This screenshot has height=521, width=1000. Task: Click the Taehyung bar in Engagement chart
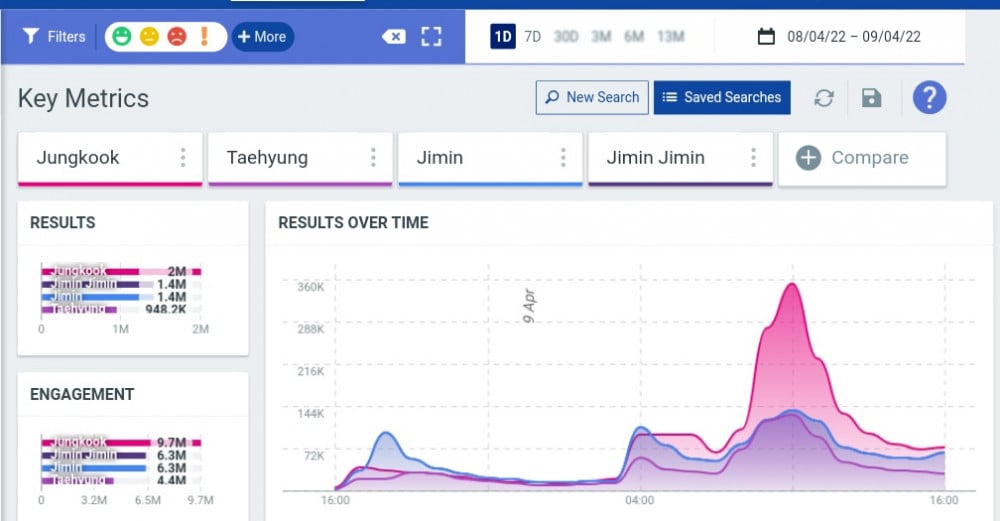tap(77, 480)
